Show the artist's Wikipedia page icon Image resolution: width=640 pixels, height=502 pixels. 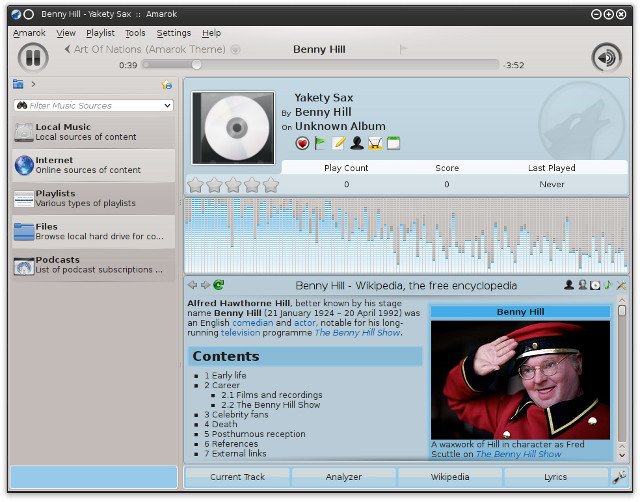click(569, 285)
